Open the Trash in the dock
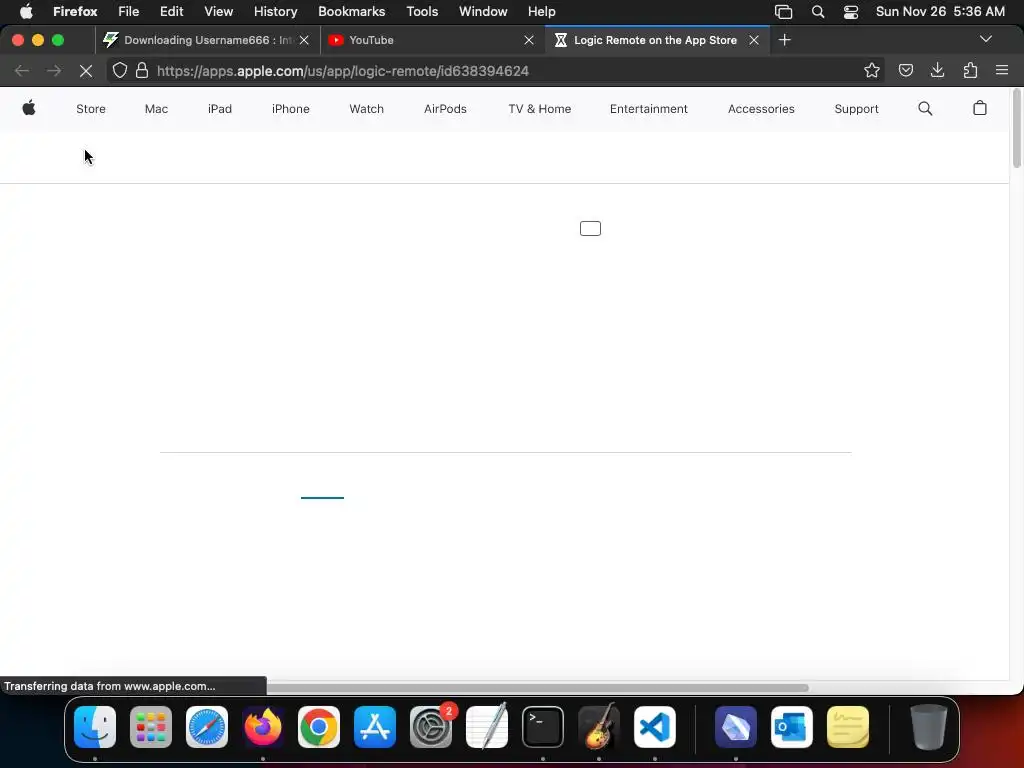The width and height of the screenshot is (1024, 768). coord(929,727)
